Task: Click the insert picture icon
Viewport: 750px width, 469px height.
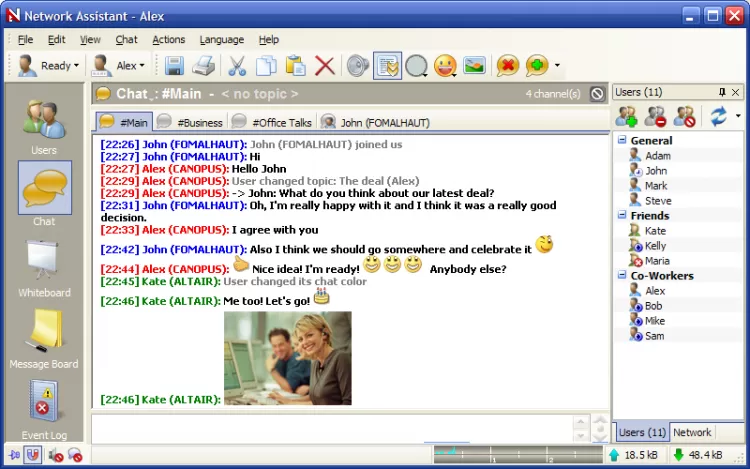Action: click(x=474, y=66)
